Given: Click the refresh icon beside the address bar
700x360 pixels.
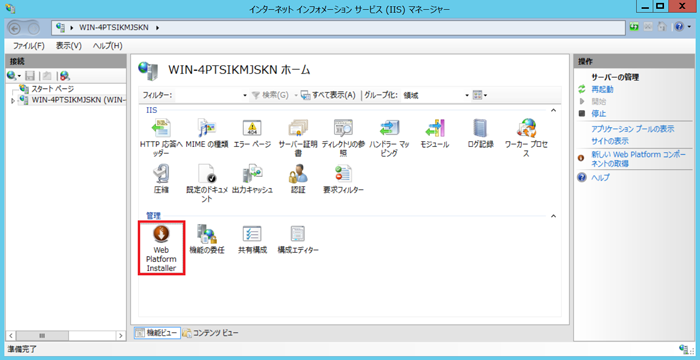Looking at the screenshot, I should click(x=634, y=27).
